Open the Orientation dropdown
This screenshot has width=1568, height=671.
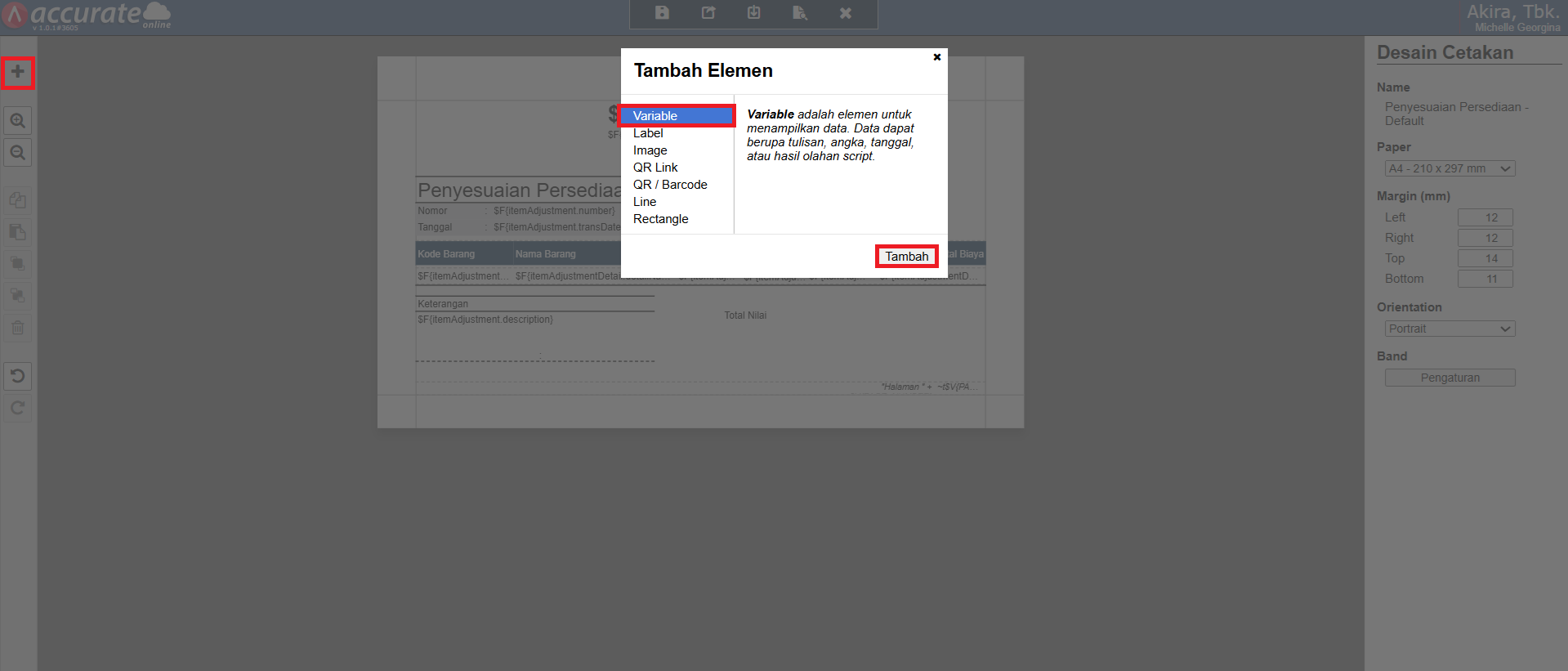point(1450,329)
